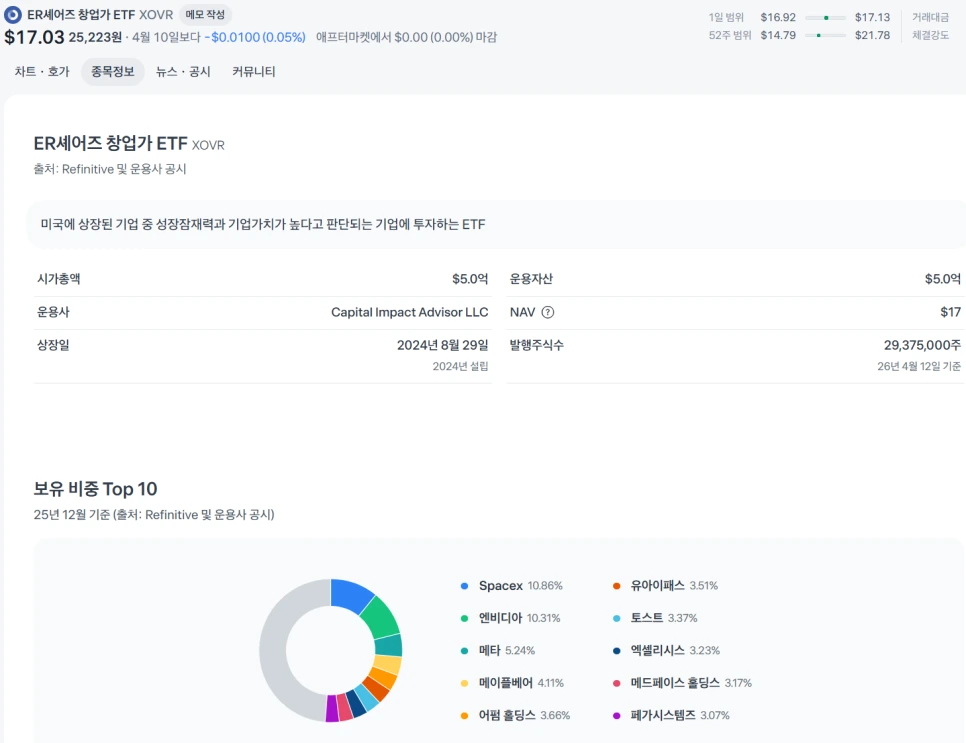
Task: Click the 운용자산 row label
Action: click(531, 279)
